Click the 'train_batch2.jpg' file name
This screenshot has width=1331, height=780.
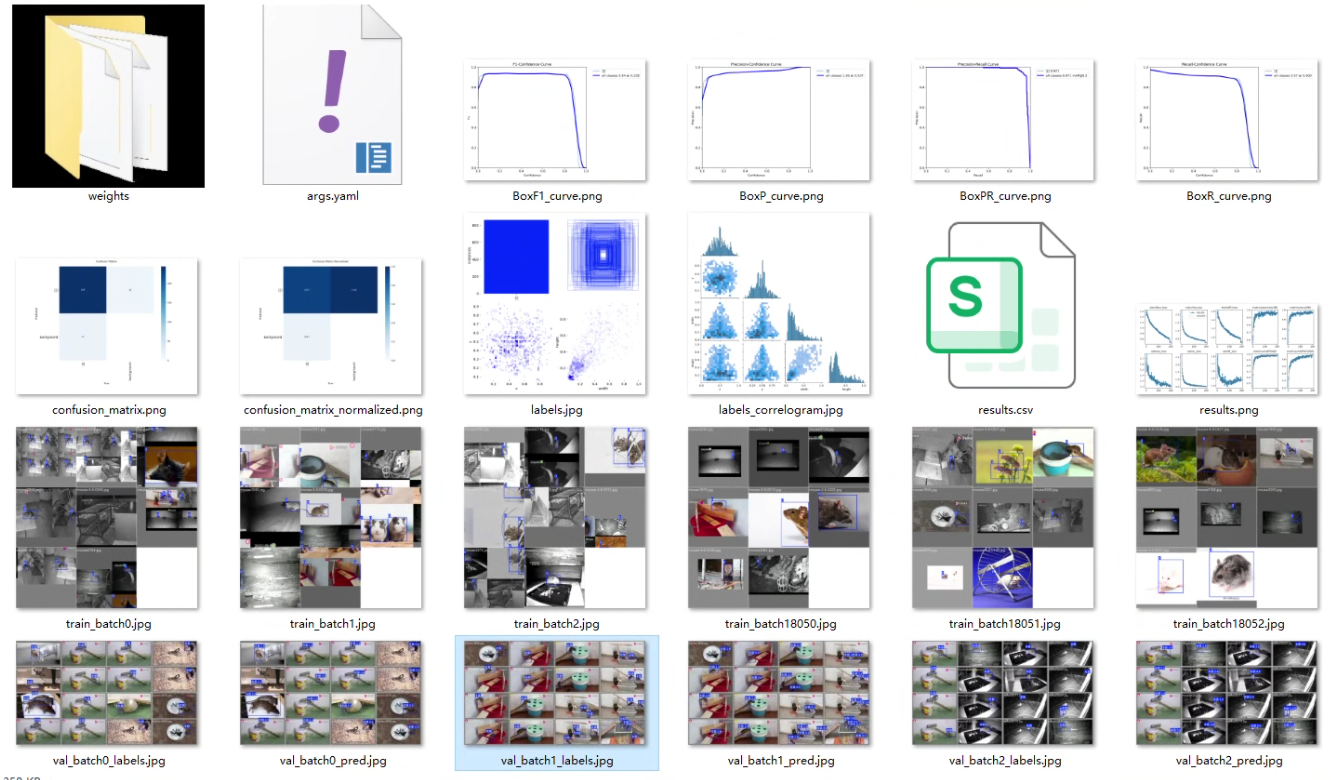556,624
